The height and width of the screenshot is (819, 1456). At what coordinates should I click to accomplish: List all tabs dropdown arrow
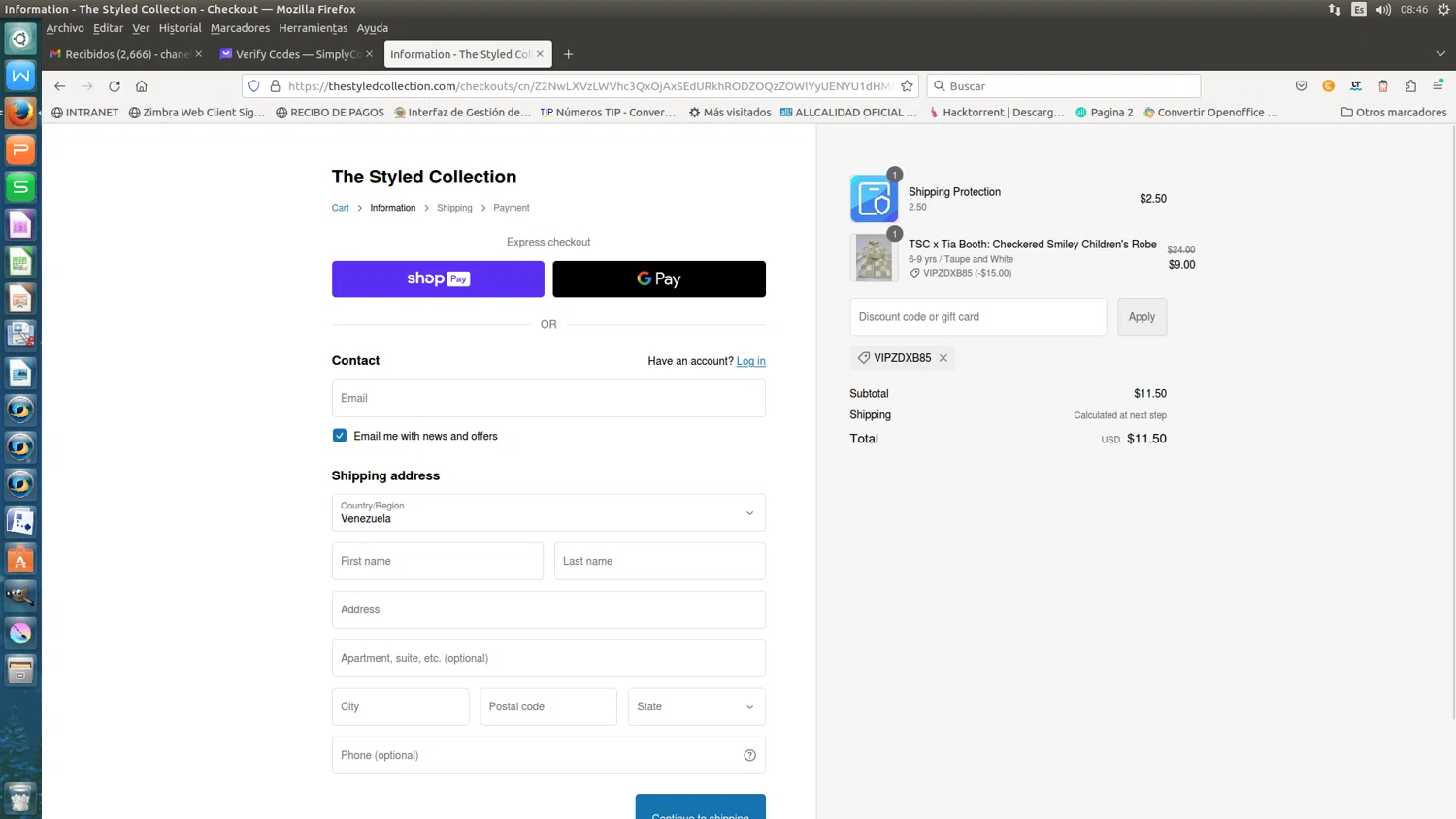click(1440, 54)
